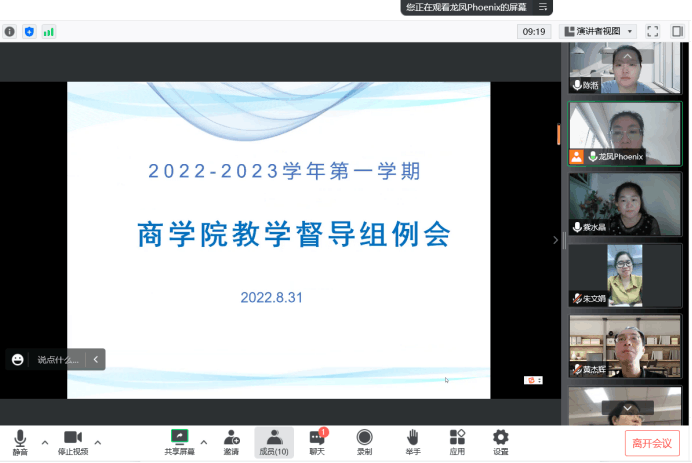Click the slide date 2022.8.31
The height and width of the screenshot is (463, 692).
[271, 297]
